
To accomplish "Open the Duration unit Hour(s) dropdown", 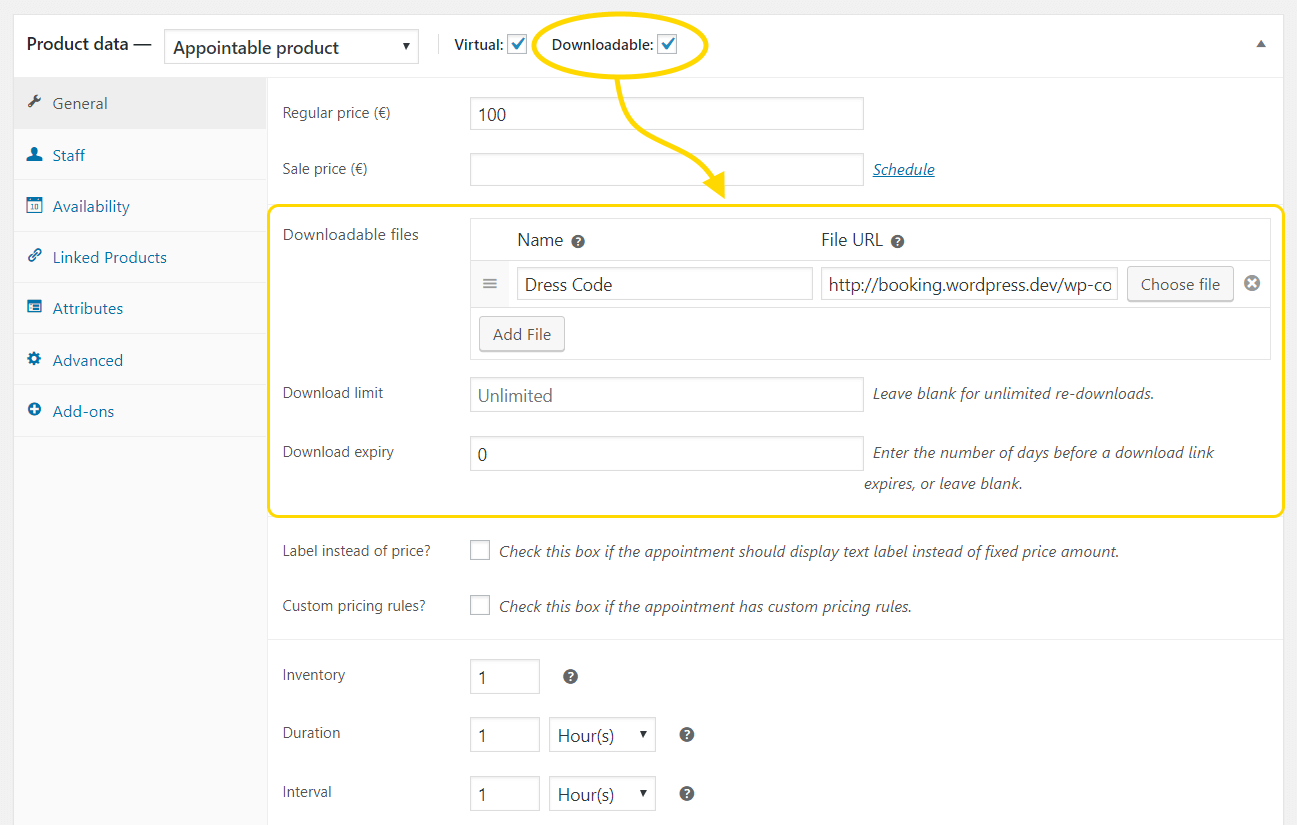I will pos(602,735).
